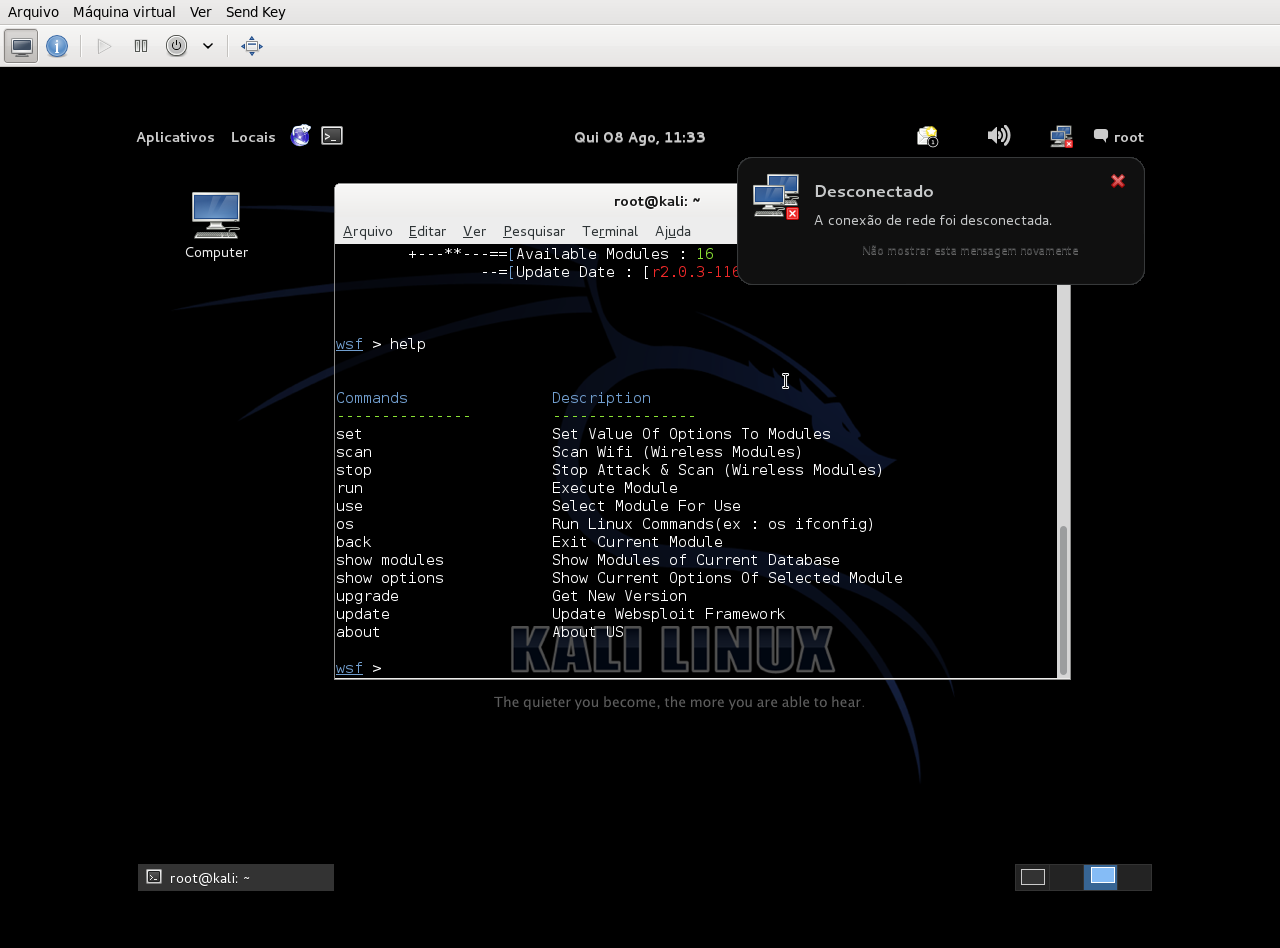Click 'Update Websploit Framework' description text
This screenshot has width=1280, height=948.
tap(668, 614)
